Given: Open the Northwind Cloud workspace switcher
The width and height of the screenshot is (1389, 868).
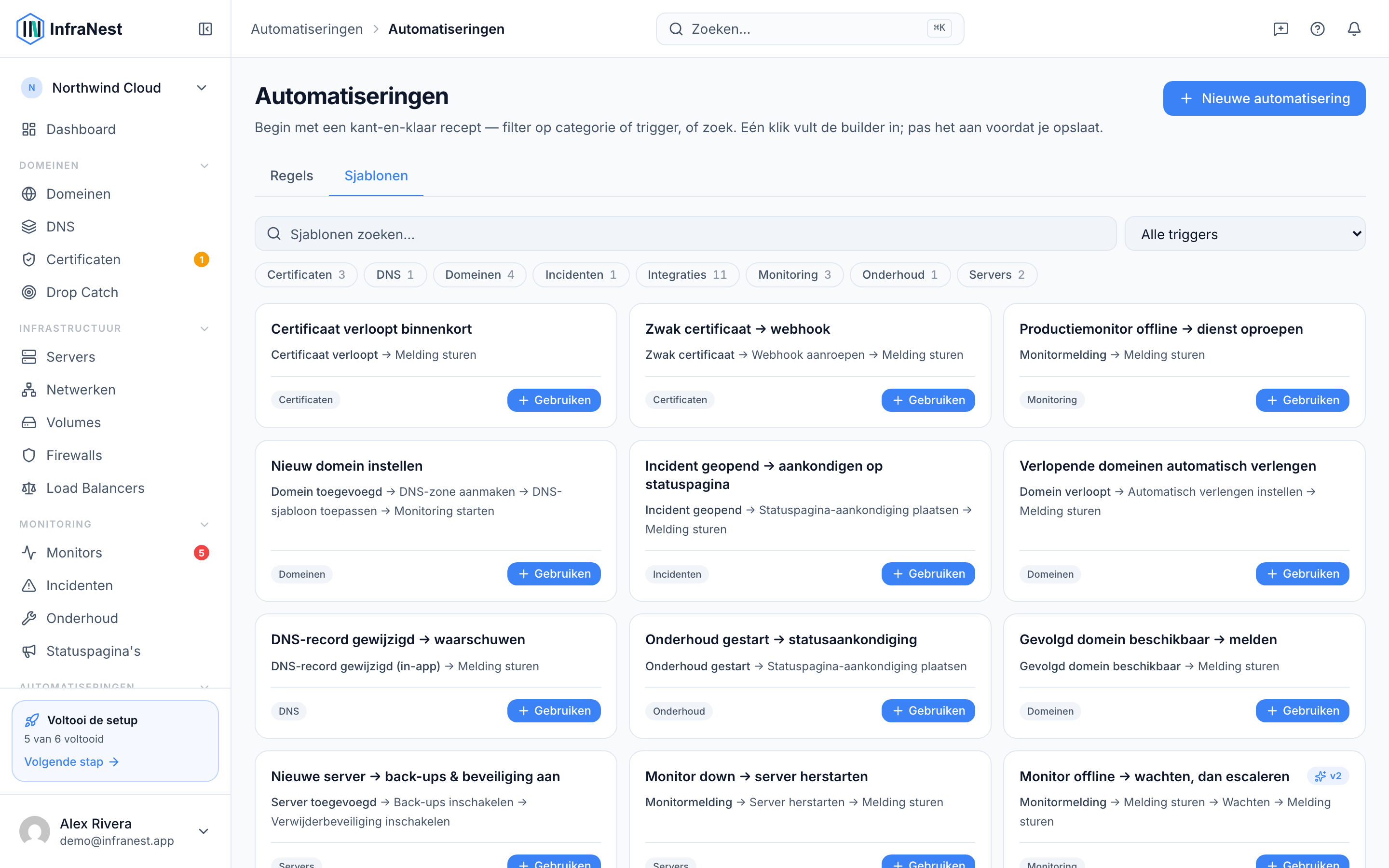Looking at the screenshot, I should (x=115, y=88).
